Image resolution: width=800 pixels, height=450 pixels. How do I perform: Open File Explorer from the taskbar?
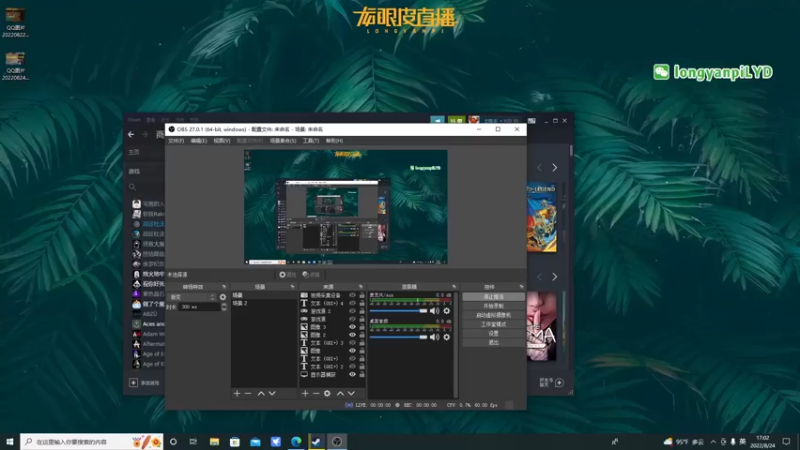click(x=214, y=441)
